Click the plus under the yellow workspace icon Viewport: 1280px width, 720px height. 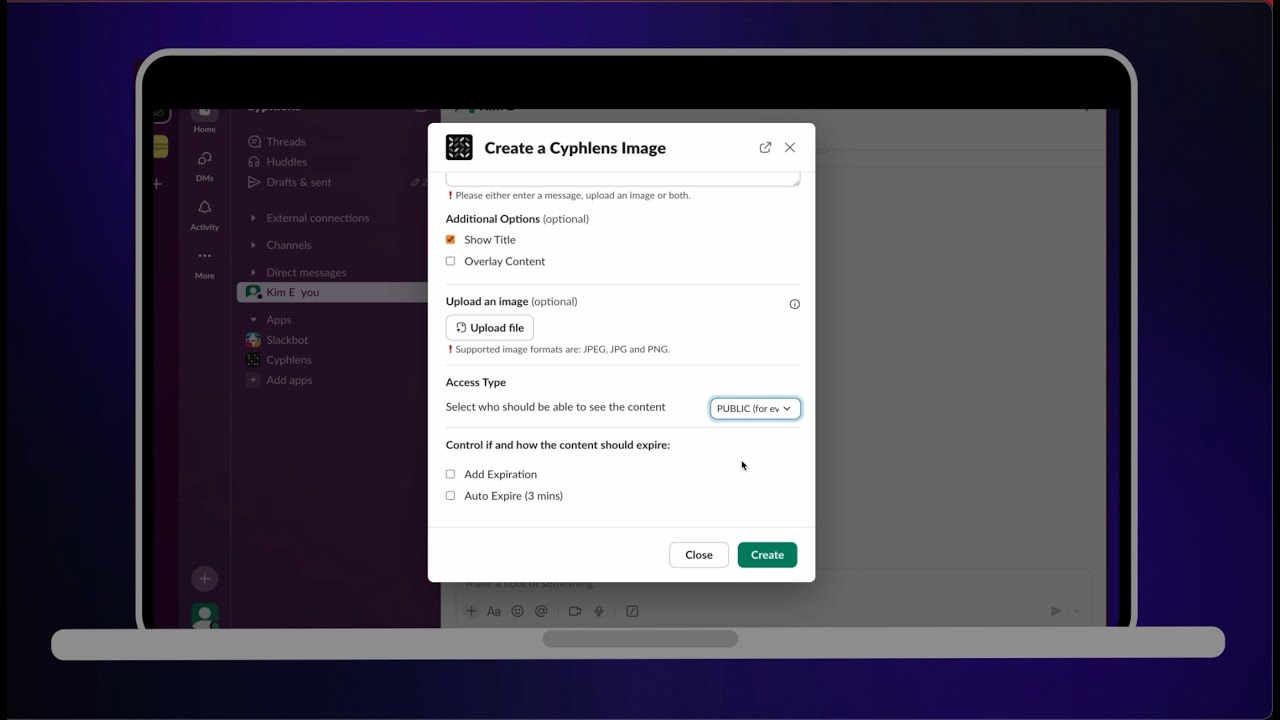click(x=157, y=184)
